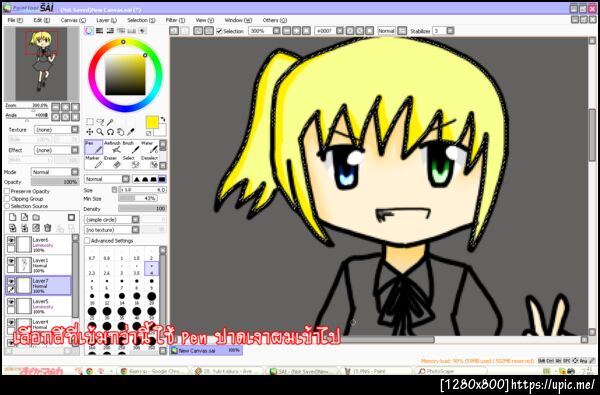Enable Advanced Settings checkbox
Screen dimensions: 600x395
pos(87,241)
